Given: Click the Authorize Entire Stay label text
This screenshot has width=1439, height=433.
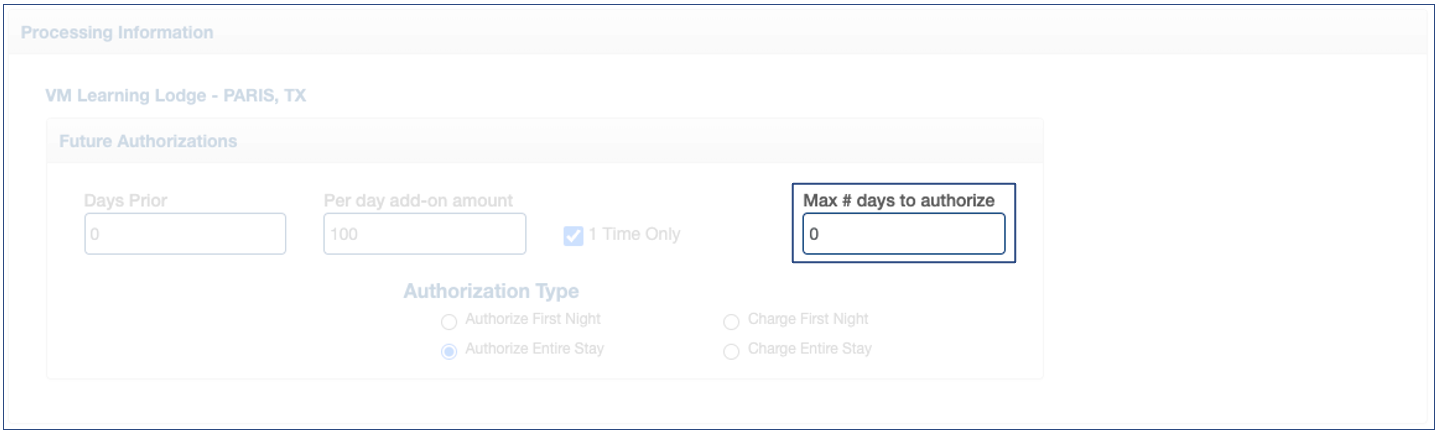Looking at the screenshot, I should point(535,349).
